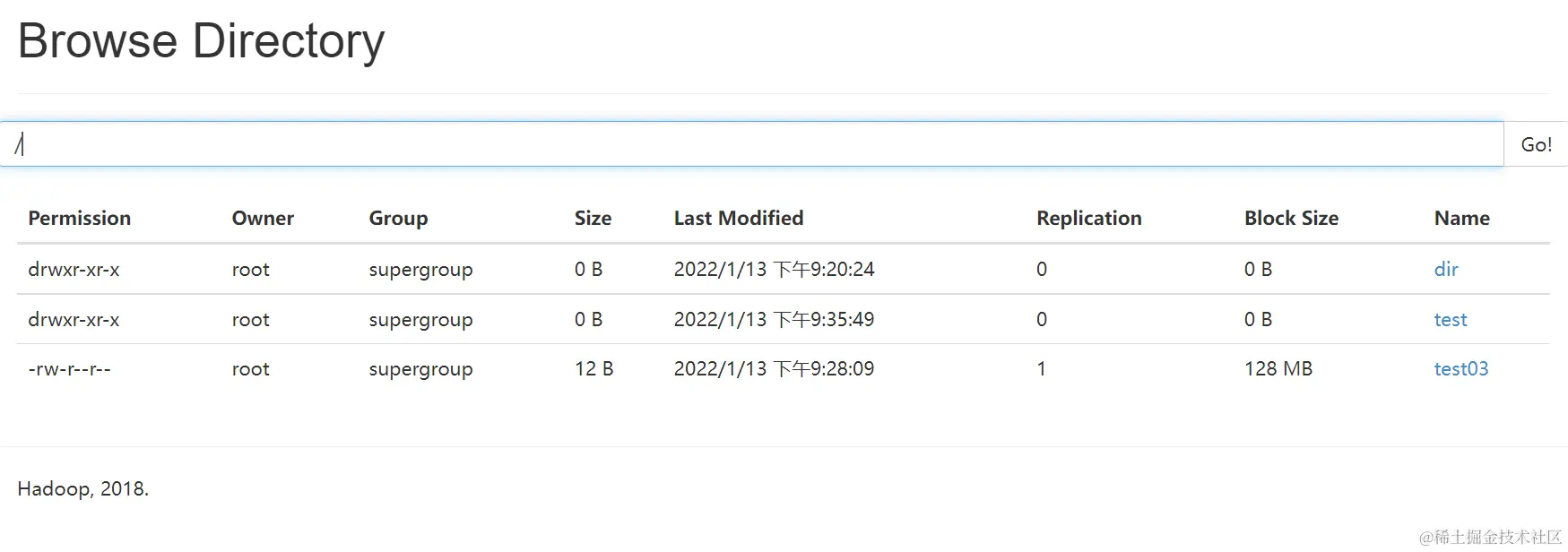The image size is (1568, 552).
Task: Select permission drwxr-xr-x in test row
Action: tap(74, 319)
